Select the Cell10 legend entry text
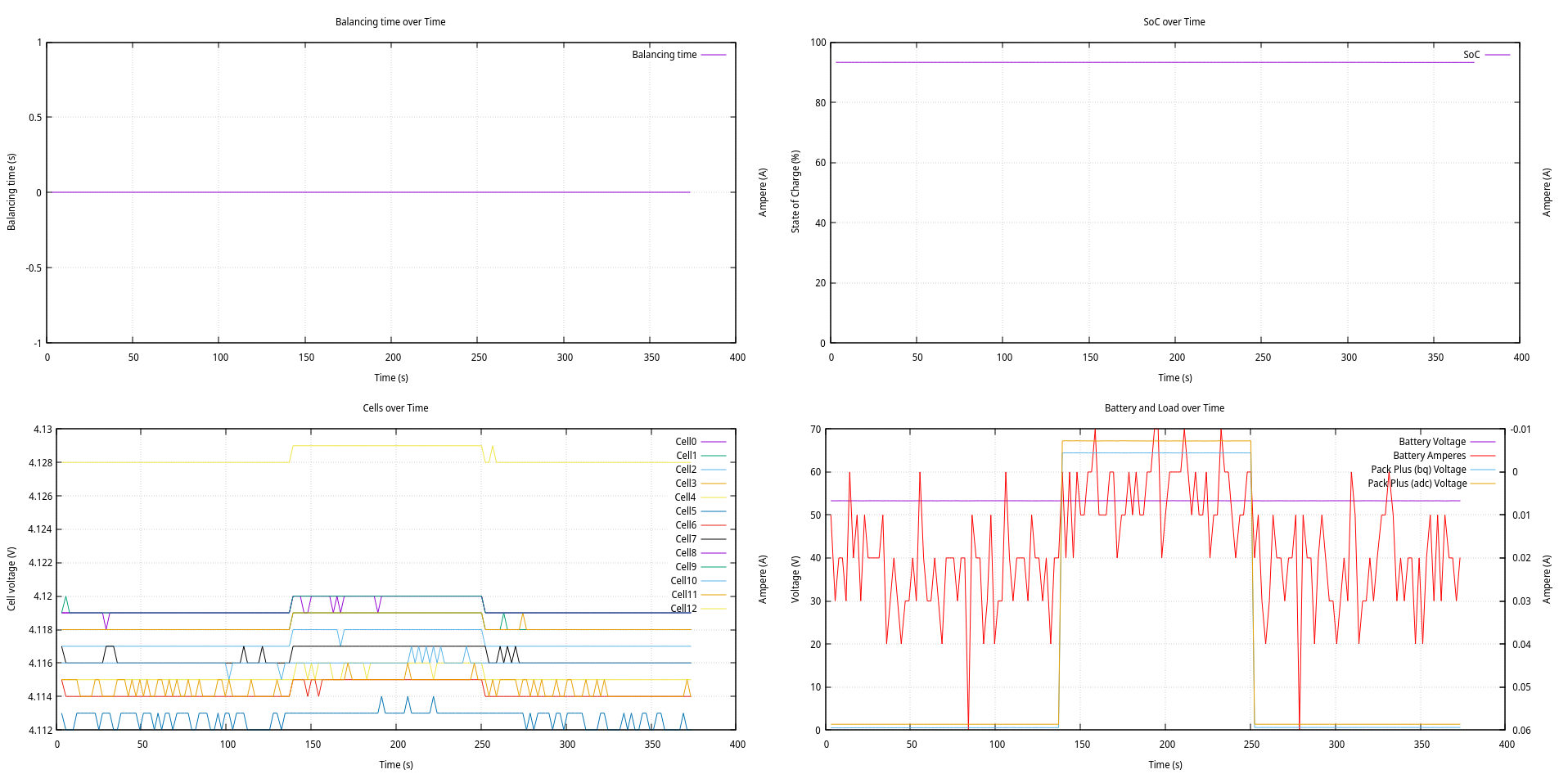The width and height of the screenshot is (1568, 774). click(x=683, y=581)
